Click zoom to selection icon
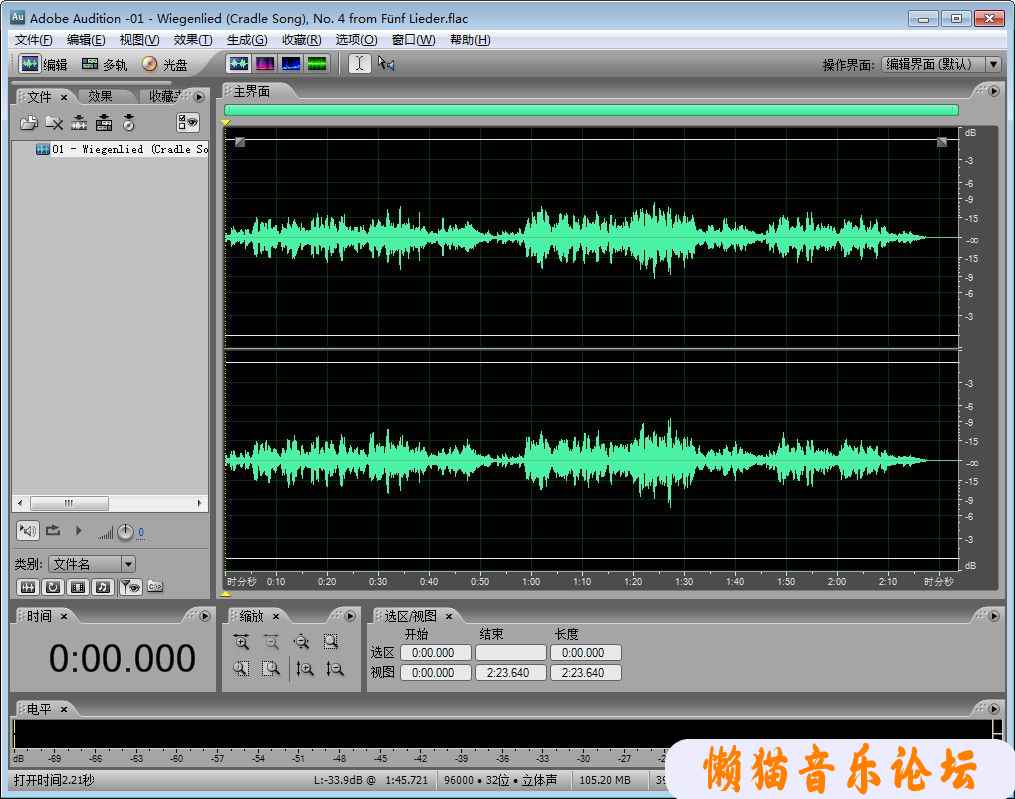Viewport: 1015px width, 799px height. coord(331,642)
